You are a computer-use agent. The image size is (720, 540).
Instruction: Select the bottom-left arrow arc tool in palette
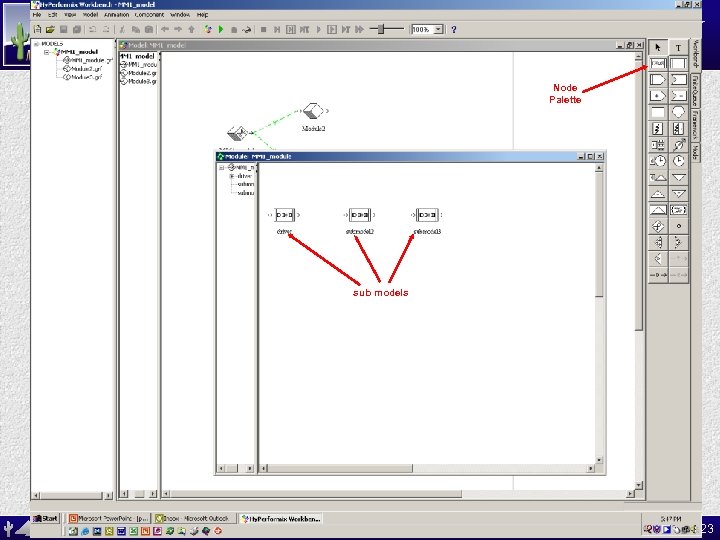(658, 275)
